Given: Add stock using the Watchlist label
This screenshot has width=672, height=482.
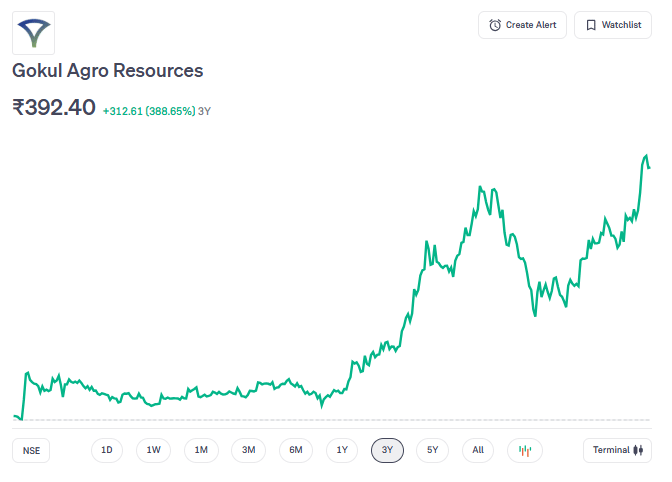Looking at the screenshot, I should pyautogui.click(x=621, y=25).
